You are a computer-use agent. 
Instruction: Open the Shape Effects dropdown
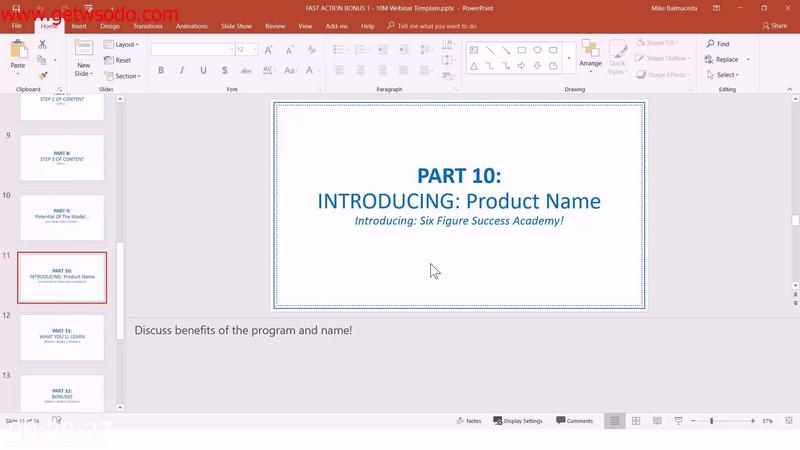[663, 74]
